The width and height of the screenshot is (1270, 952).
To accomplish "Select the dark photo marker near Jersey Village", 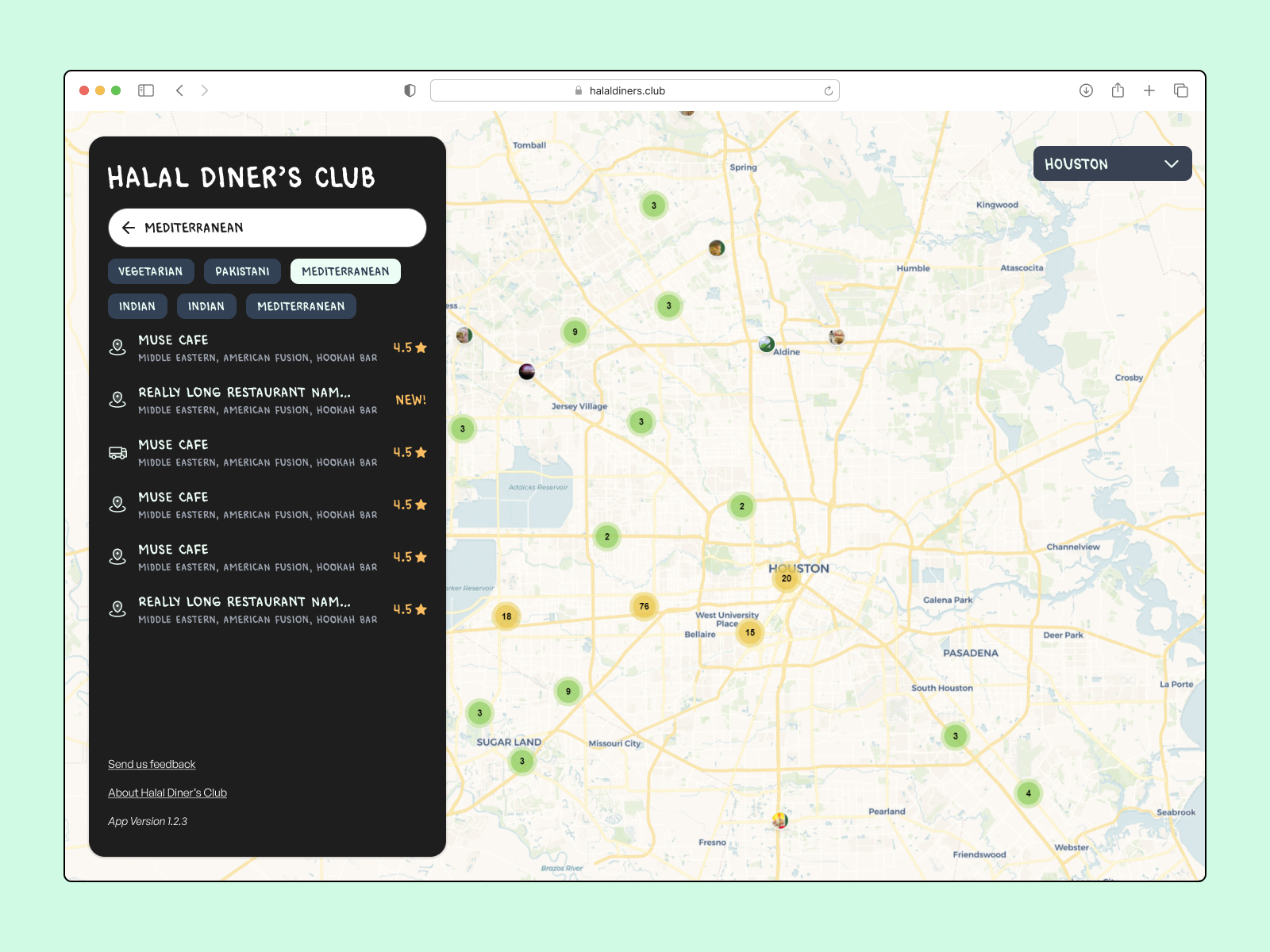I will coord(526,371).
